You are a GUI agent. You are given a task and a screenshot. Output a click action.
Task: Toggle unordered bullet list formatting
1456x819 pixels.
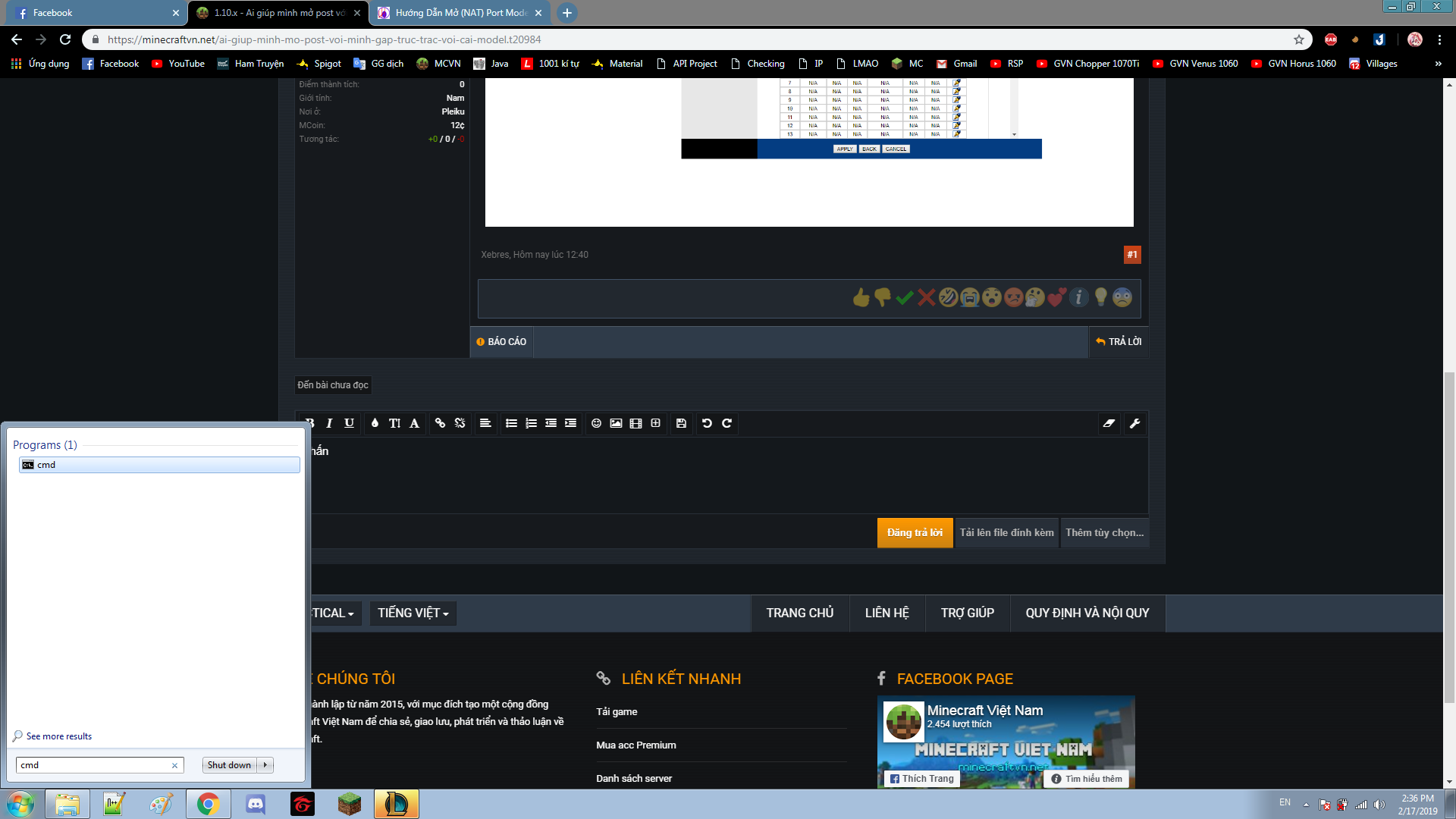(511, 423)
